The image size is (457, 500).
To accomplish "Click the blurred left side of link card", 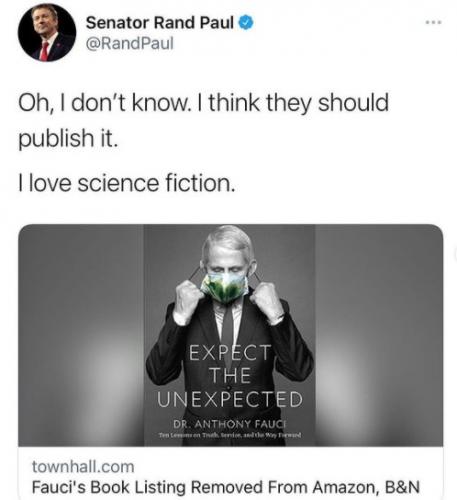I will 81,335.
